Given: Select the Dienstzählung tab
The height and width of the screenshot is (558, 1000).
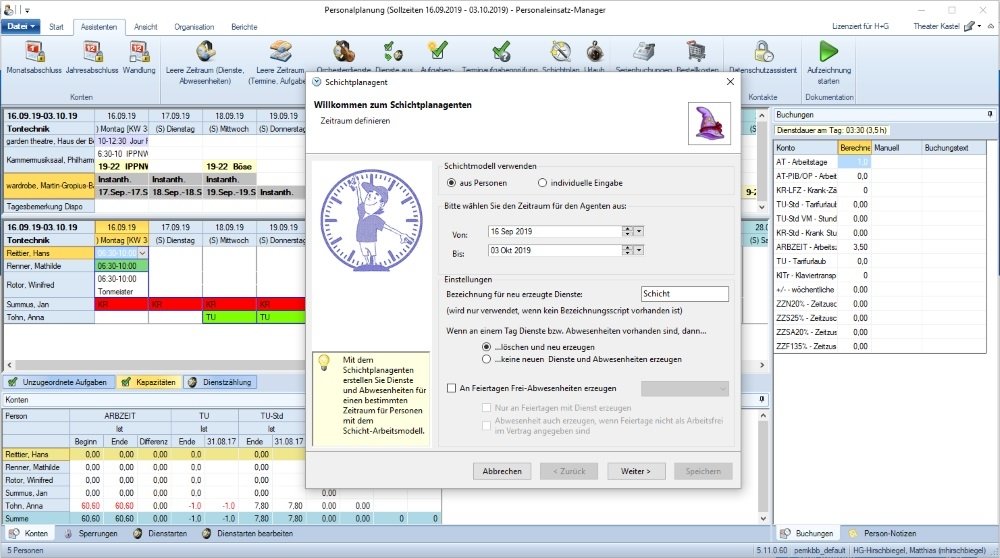Looking at the screenshot, I should (220, 382).
